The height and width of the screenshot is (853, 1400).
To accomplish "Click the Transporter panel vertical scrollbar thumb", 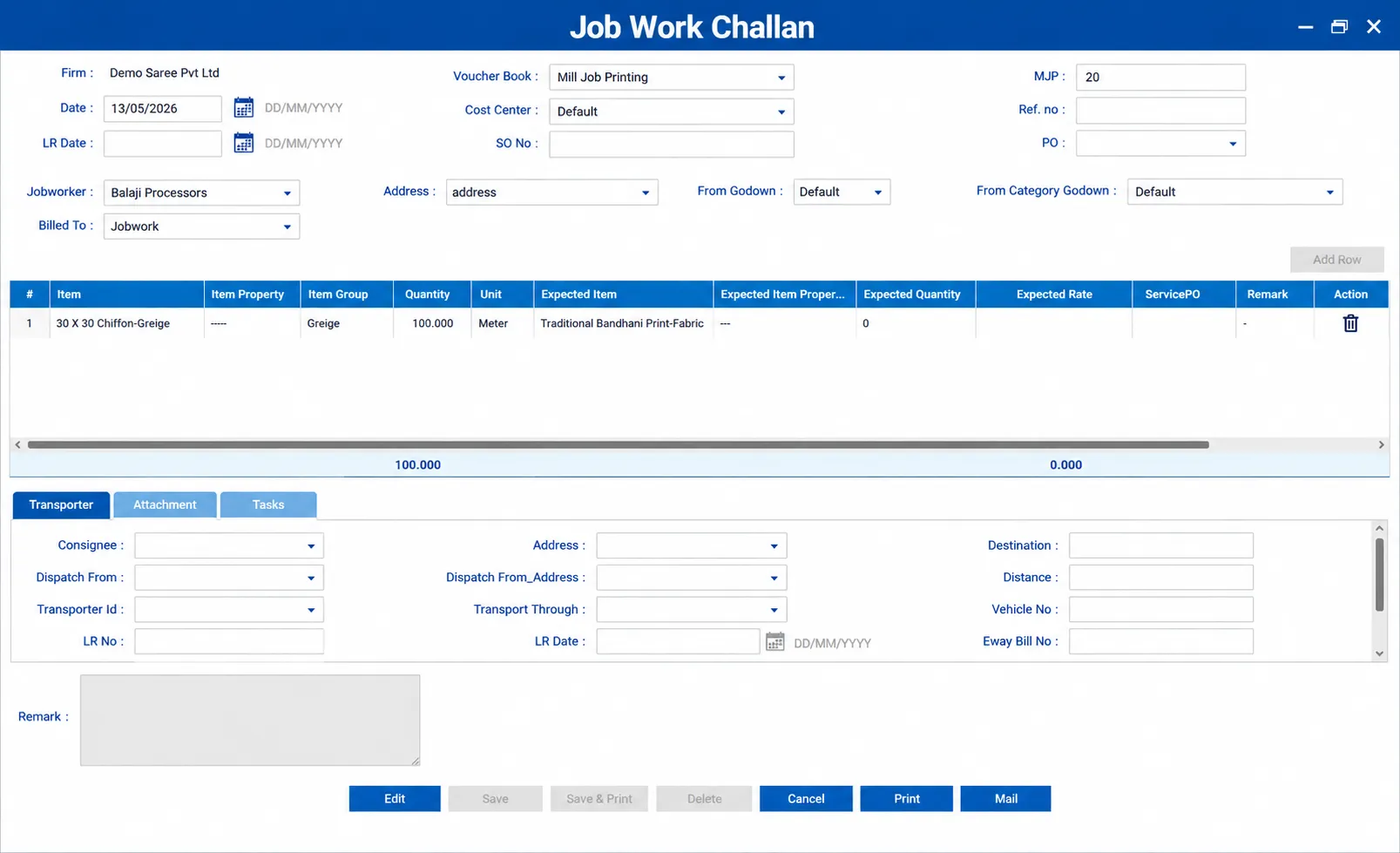I will click(x=1379, y=575).
